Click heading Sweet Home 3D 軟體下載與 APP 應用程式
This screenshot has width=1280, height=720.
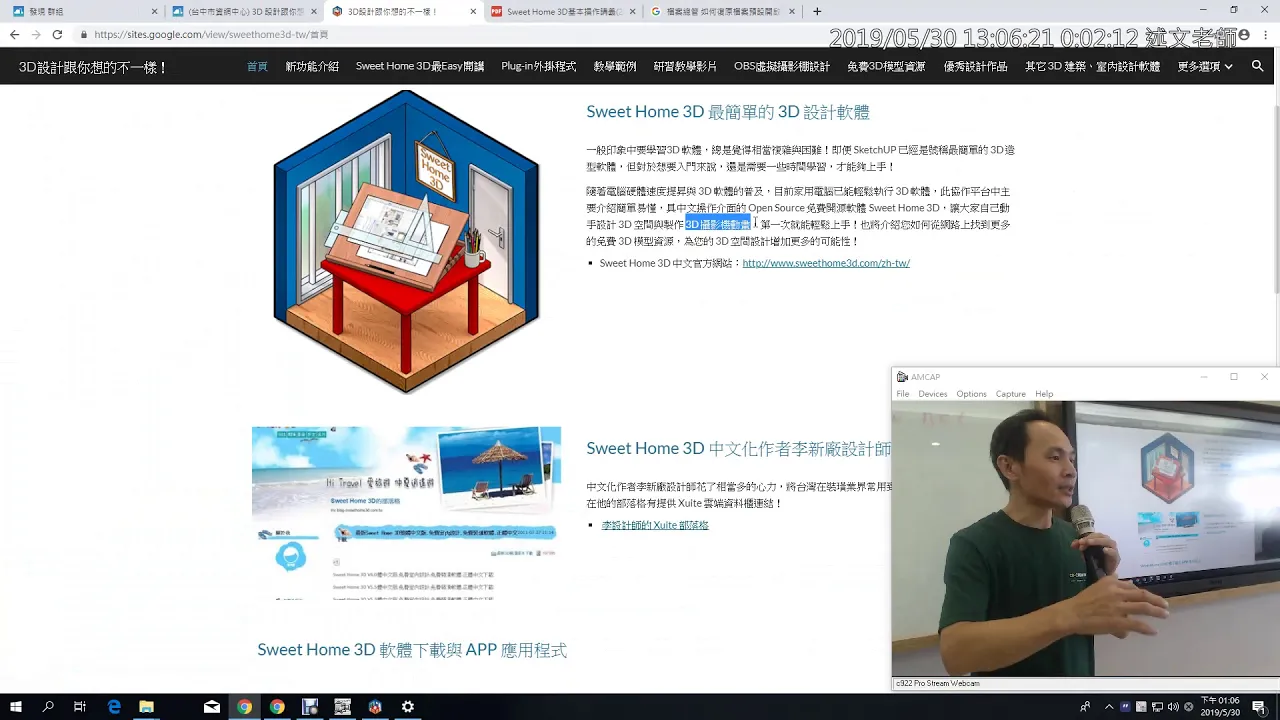412,650
